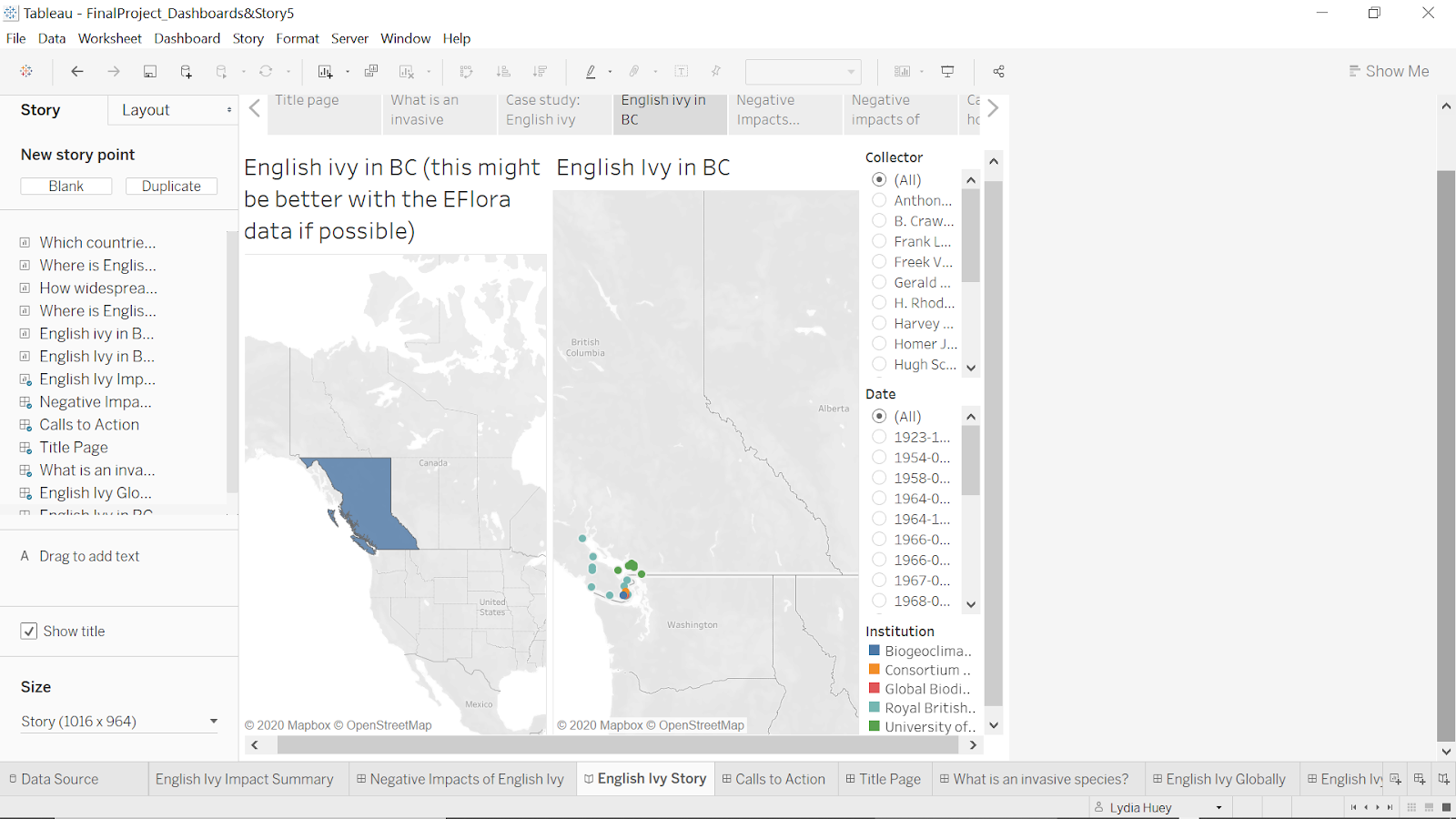Click the Refresh data icon
The height and width of the screenshot is (819, 1456).
tap(266, 71)
